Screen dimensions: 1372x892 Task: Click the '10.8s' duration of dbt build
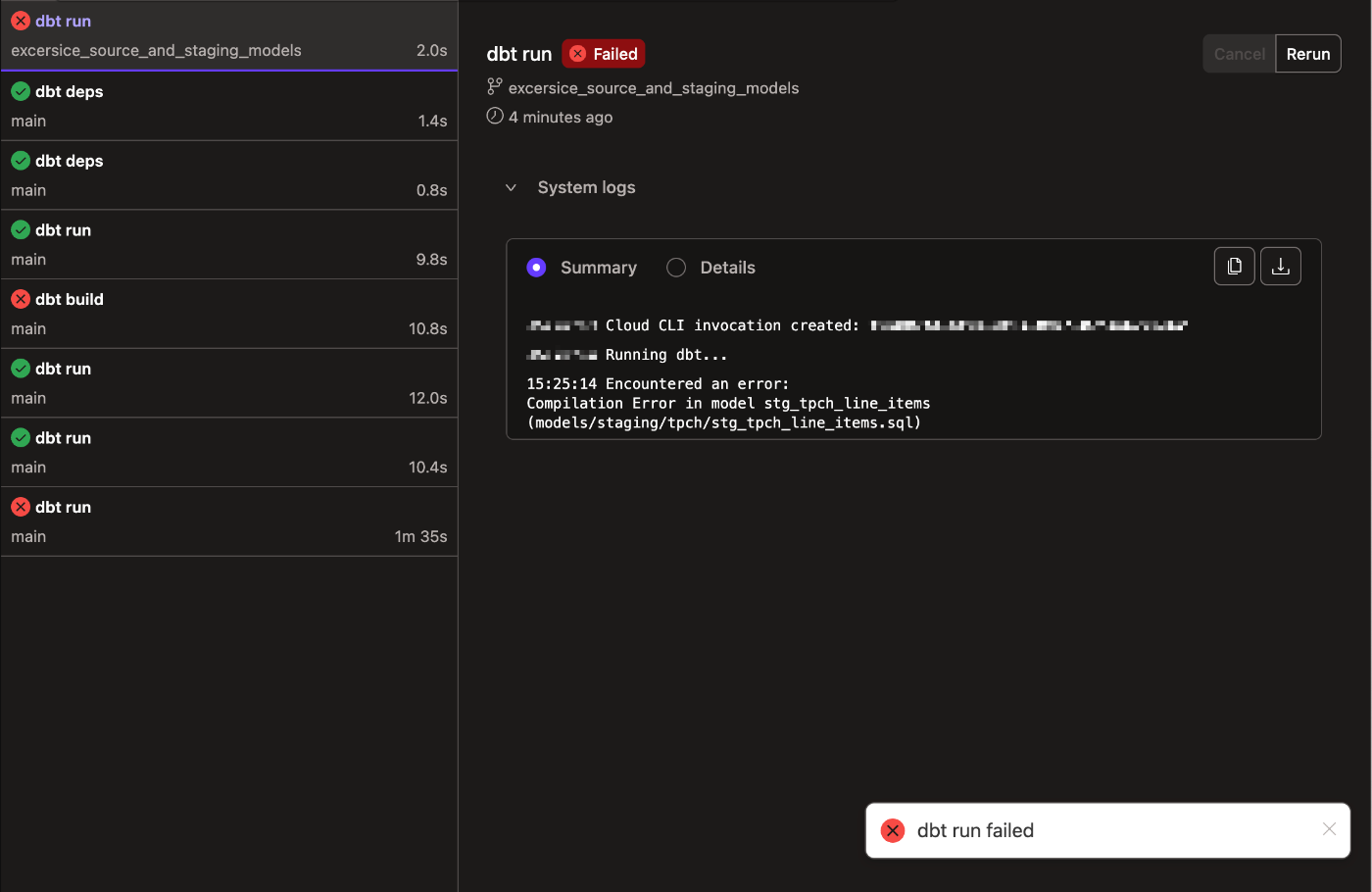coord(428,328)
